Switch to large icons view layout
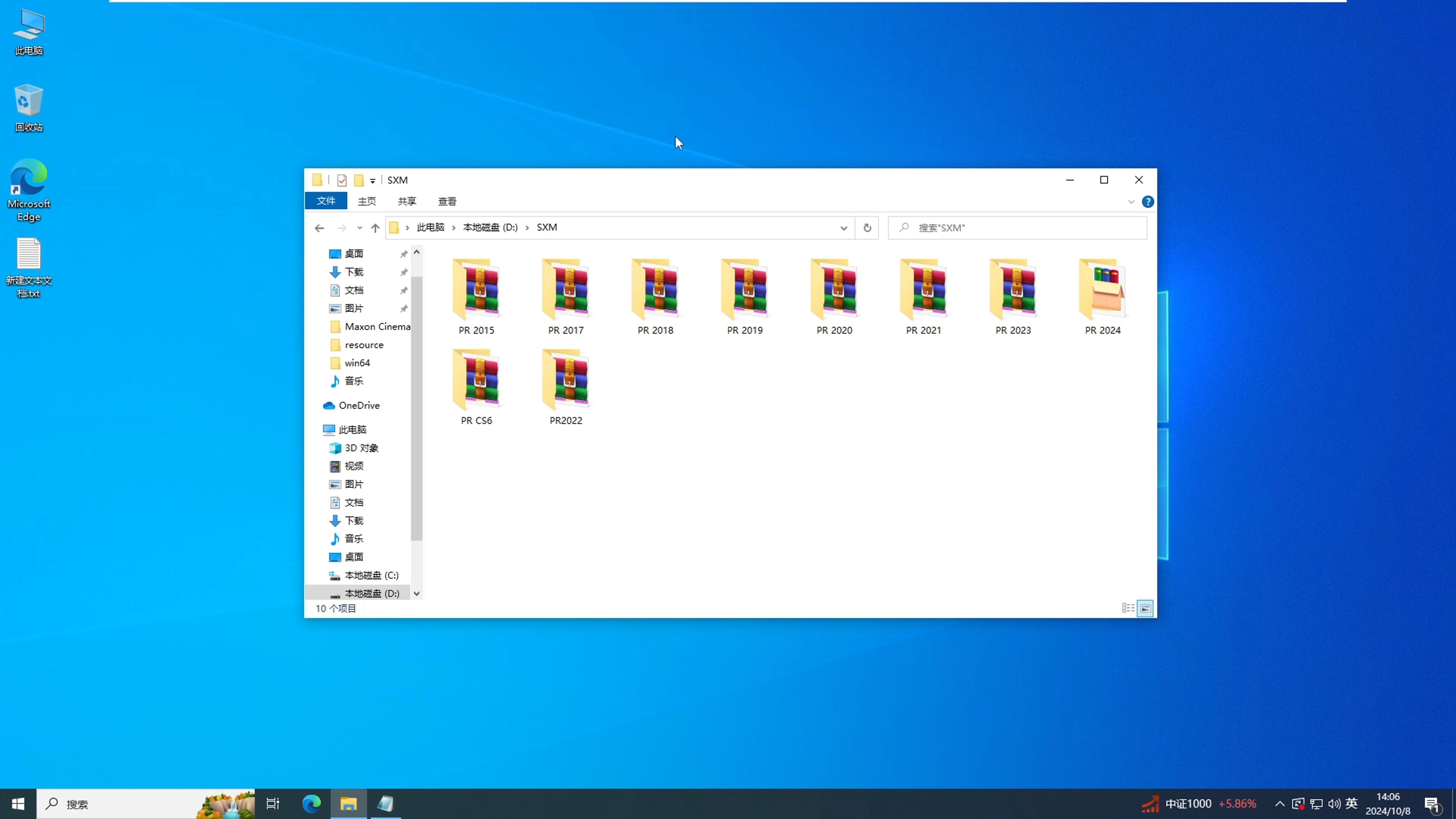The image size is (1456, 819). [1145, 608]
